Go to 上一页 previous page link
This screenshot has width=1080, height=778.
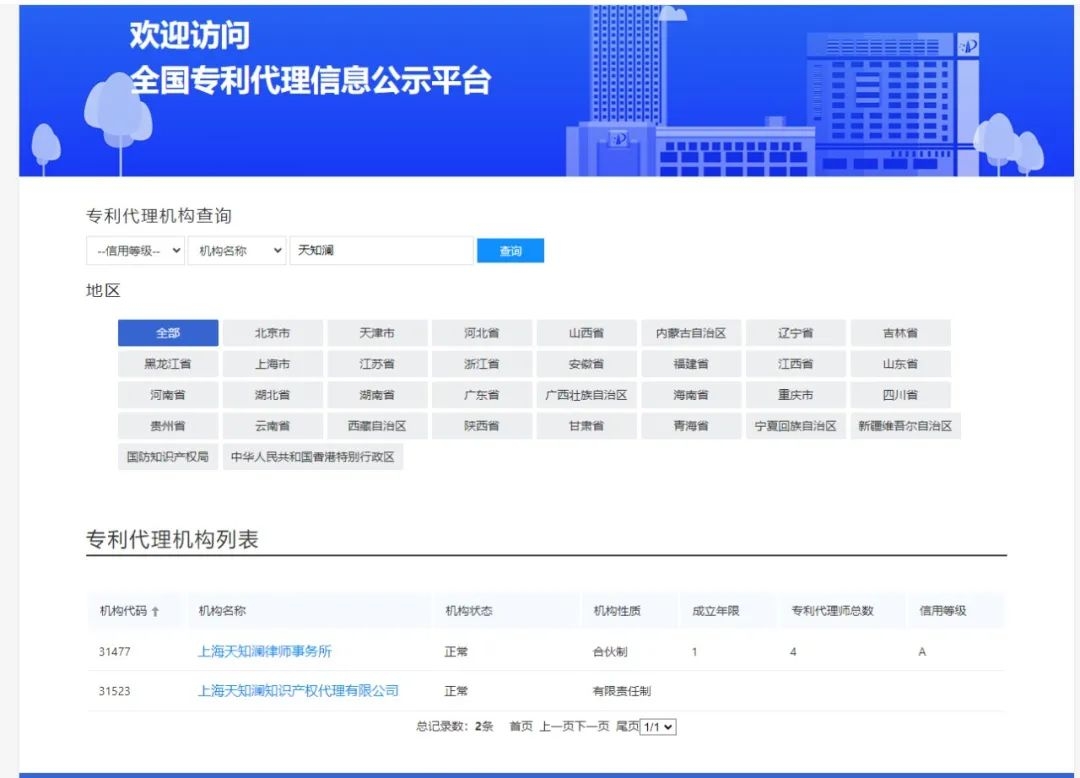[557, 726]
